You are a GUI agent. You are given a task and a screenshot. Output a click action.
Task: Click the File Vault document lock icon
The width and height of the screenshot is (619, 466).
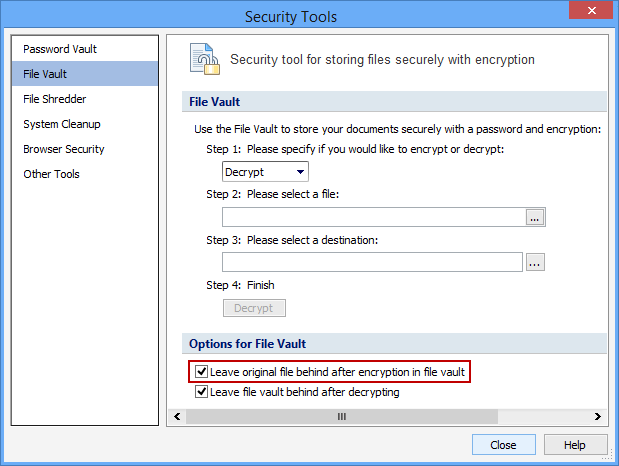pos(205,61)
